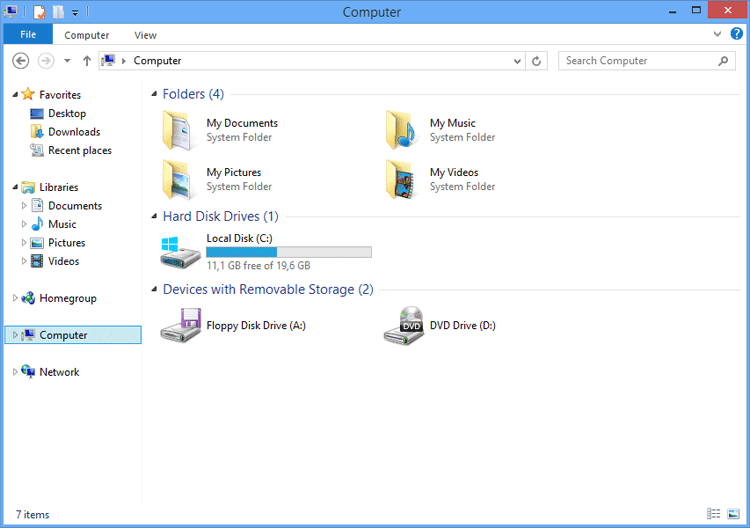Collapse the Folders (4) group header
The width and height of the screenshot is (750, 528).
pyautogui.click(x=152, y=94)
